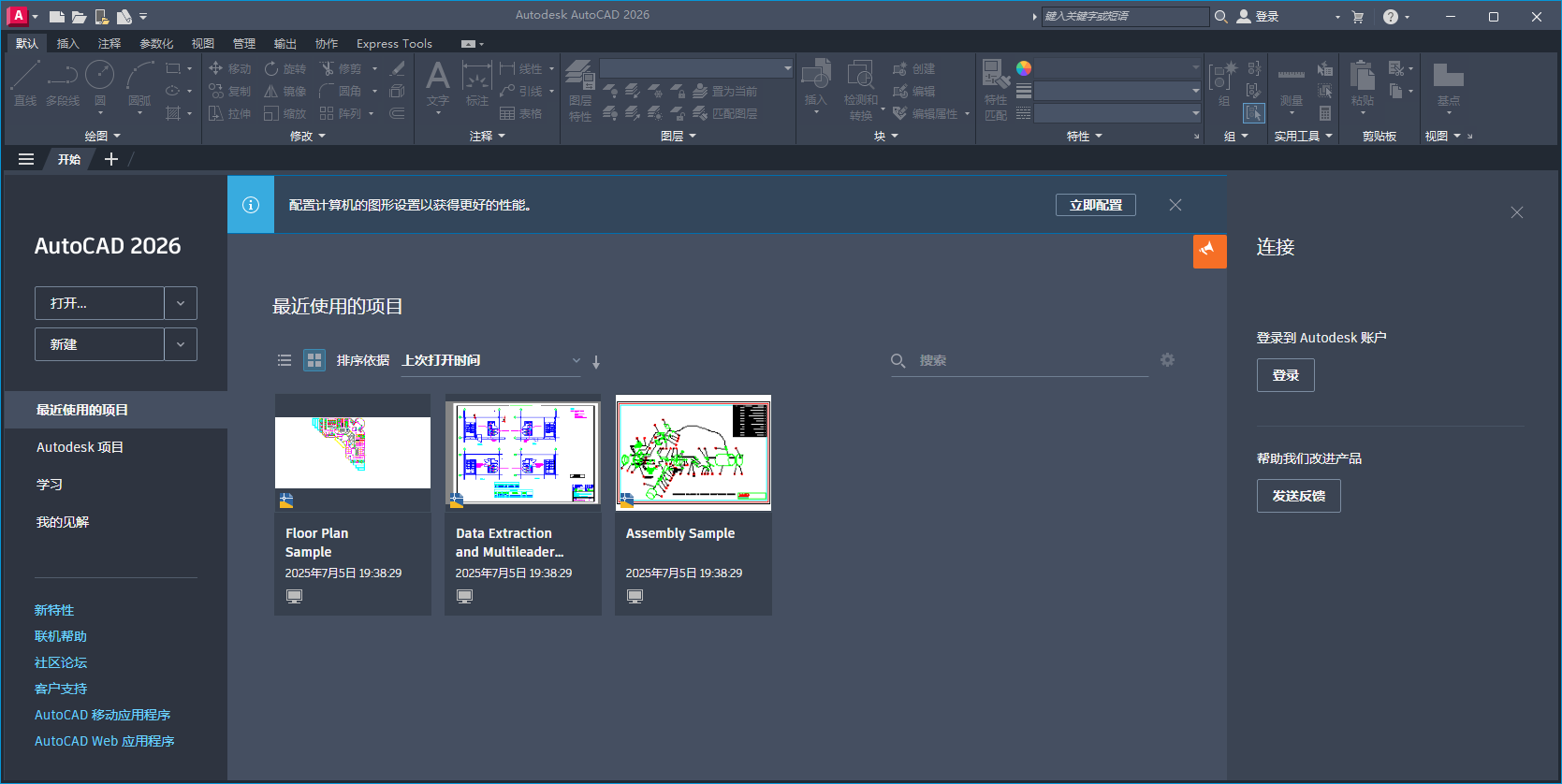1562x784 pixels.
Task: Switch to list view of recent files
Action: coord(285,360)
